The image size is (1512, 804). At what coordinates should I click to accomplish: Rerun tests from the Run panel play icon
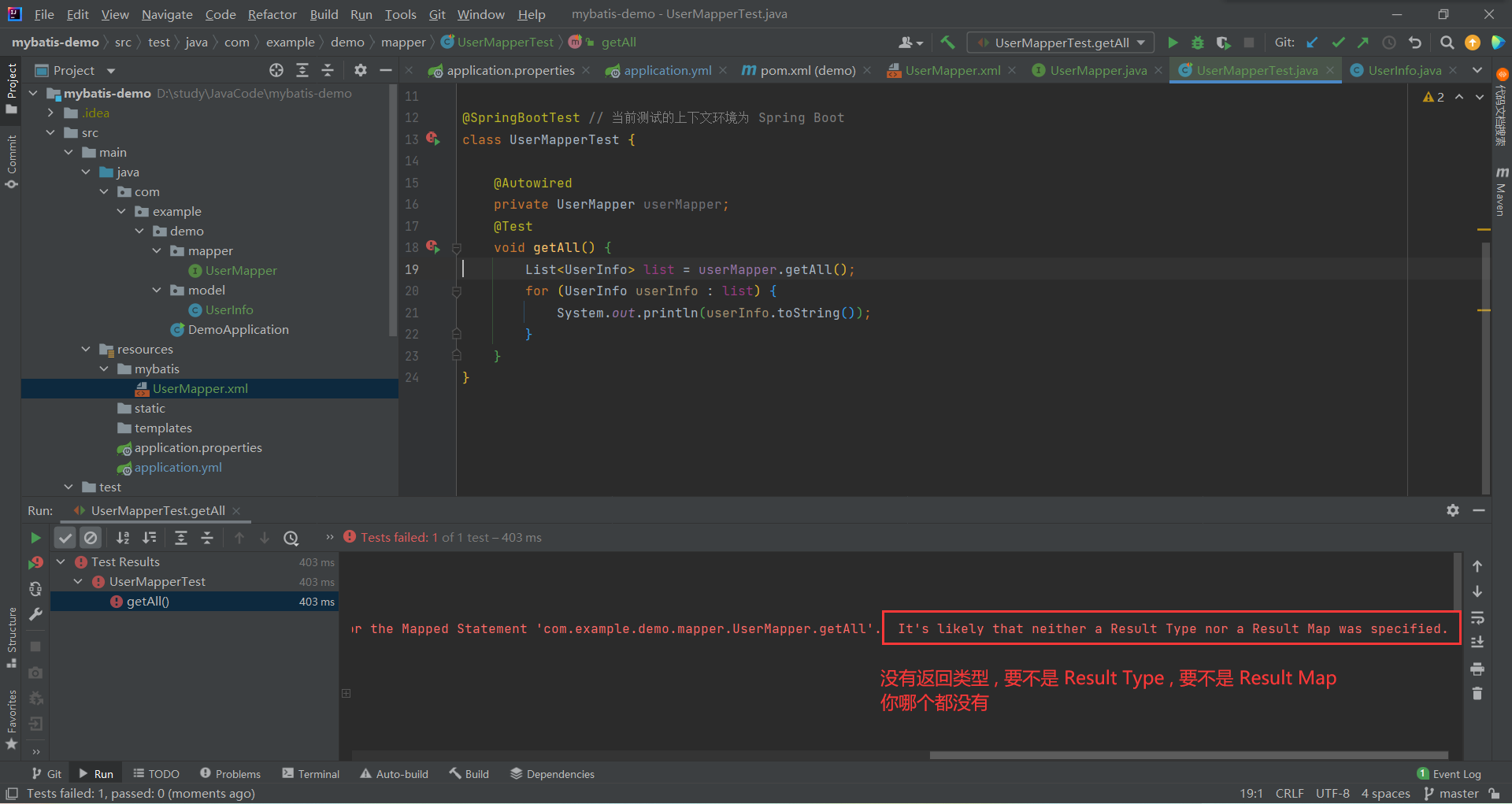pyautogui.click(x=35, y=538)
